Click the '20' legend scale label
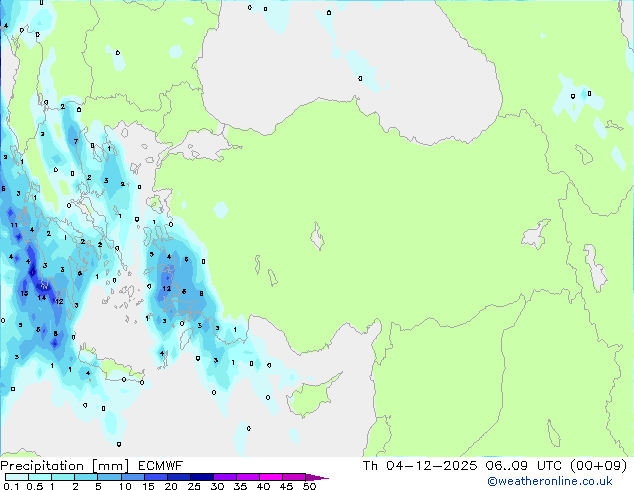The image size is (634, 490). (171, 486)
